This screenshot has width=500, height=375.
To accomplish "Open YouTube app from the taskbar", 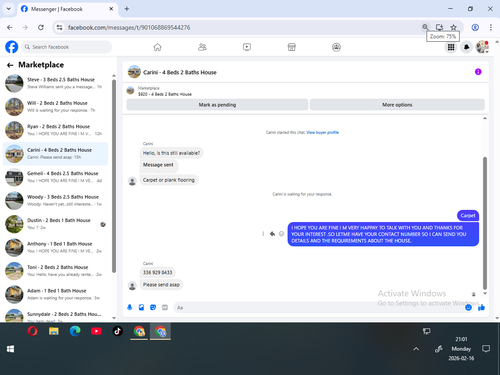I will tap(96, 331).
